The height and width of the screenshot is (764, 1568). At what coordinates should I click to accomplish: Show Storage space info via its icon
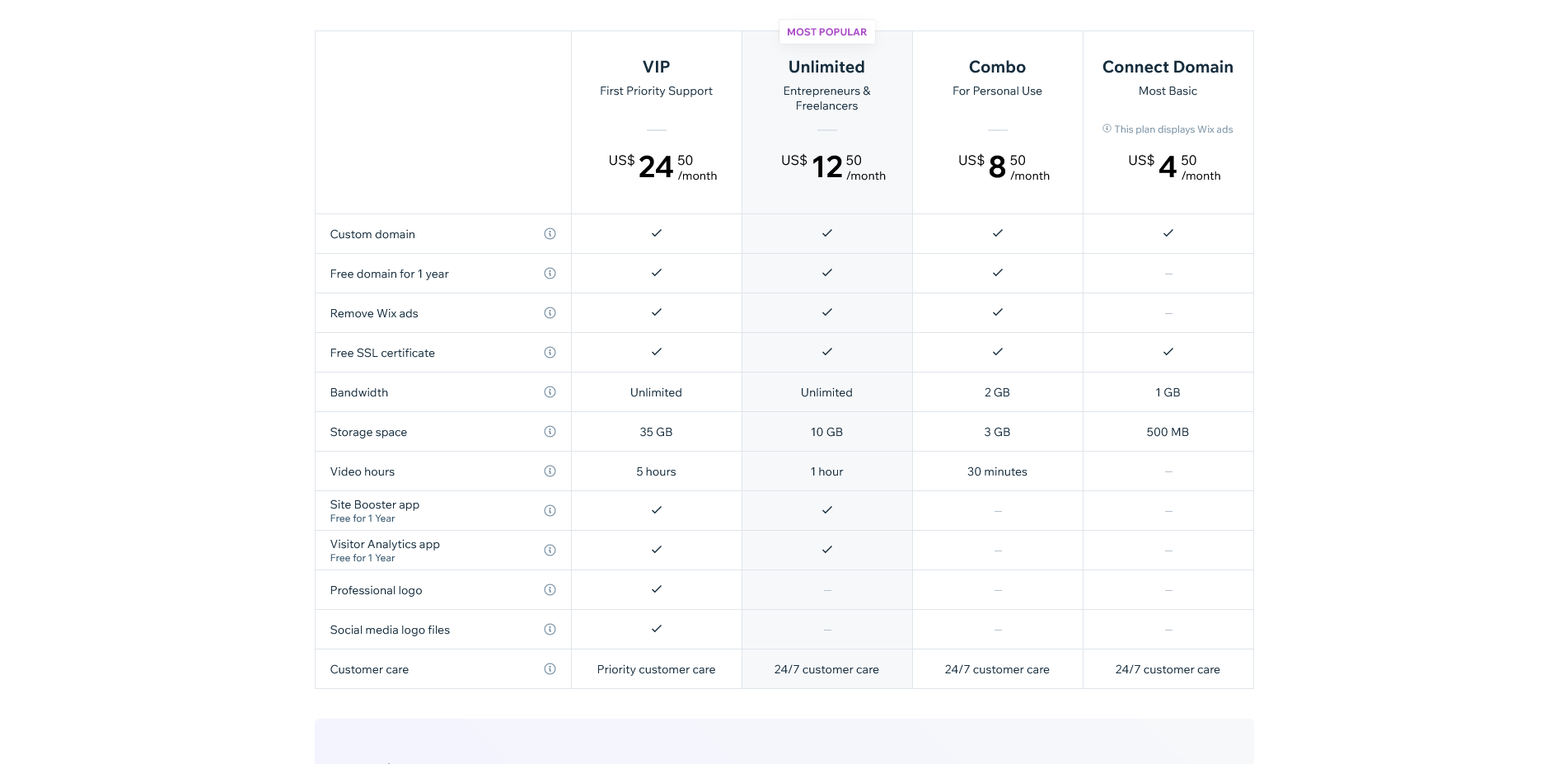coord(550,432)
